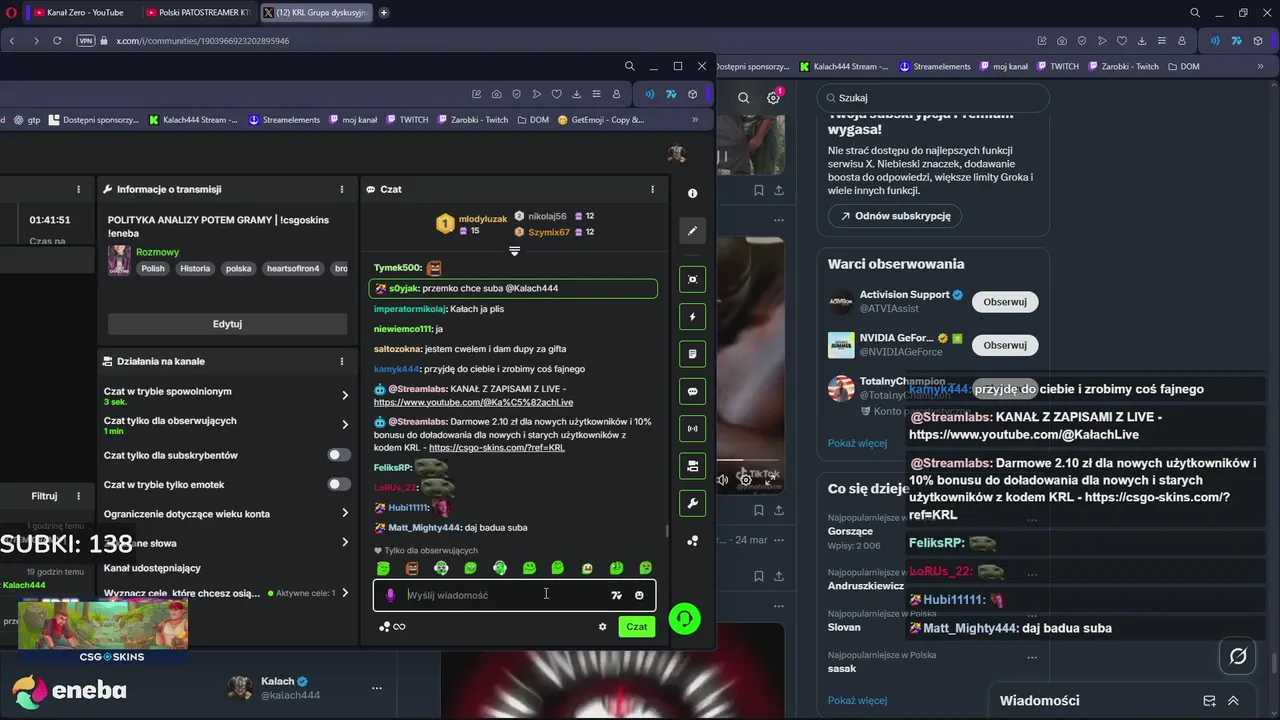Click the Opera logo menu icon

point(12,12)
